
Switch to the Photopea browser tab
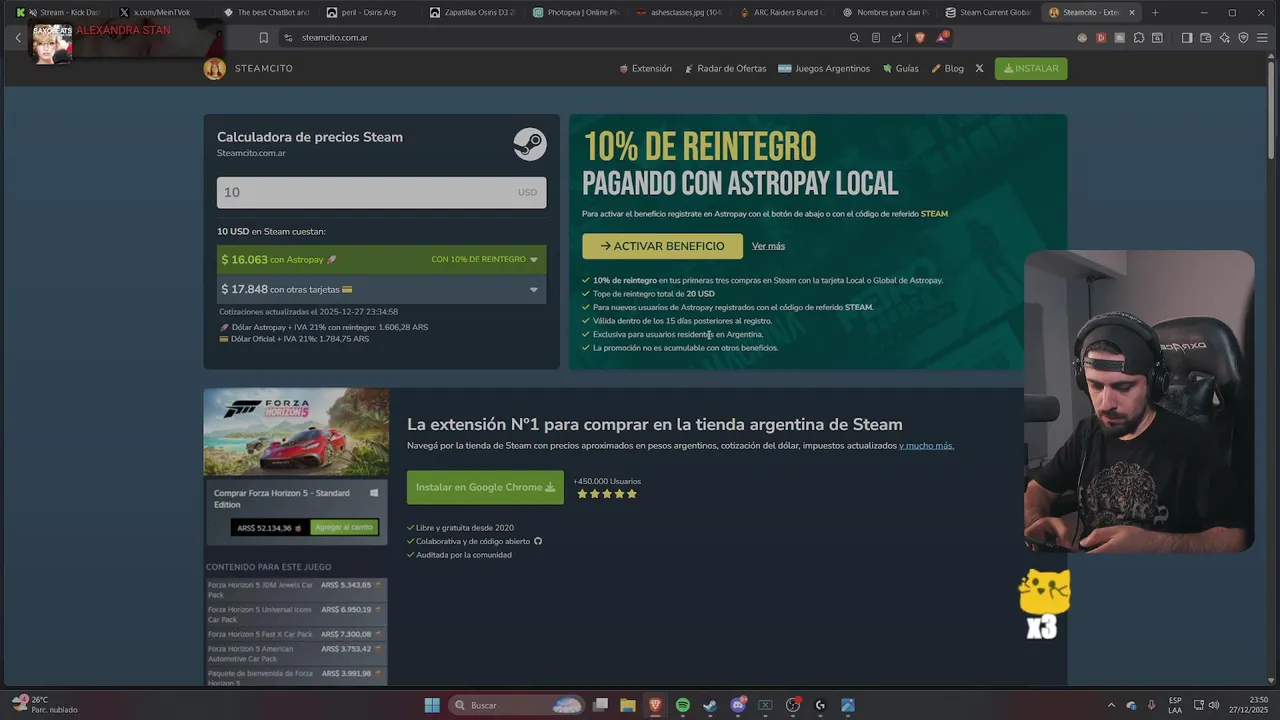(x=576, y=12)
